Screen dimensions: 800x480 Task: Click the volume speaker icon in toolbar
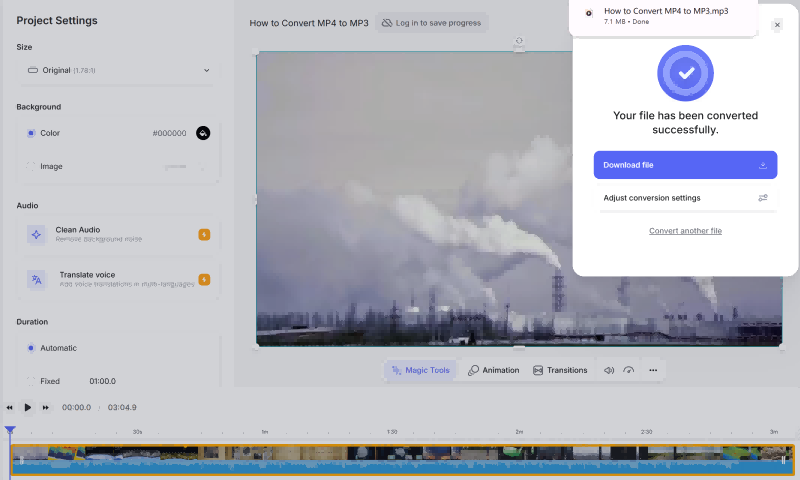609,370
